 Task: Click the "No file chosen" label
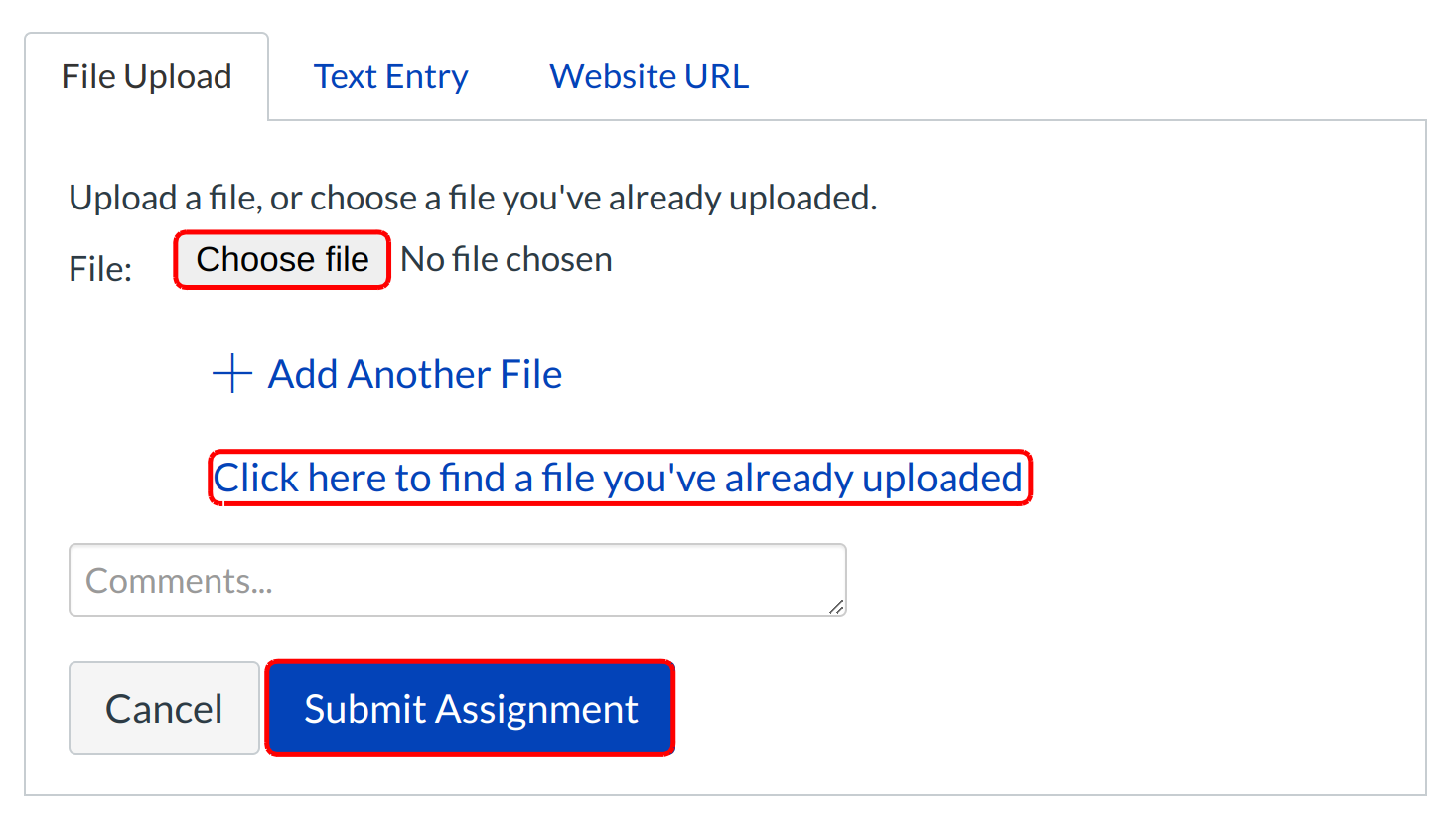(507, 260)
